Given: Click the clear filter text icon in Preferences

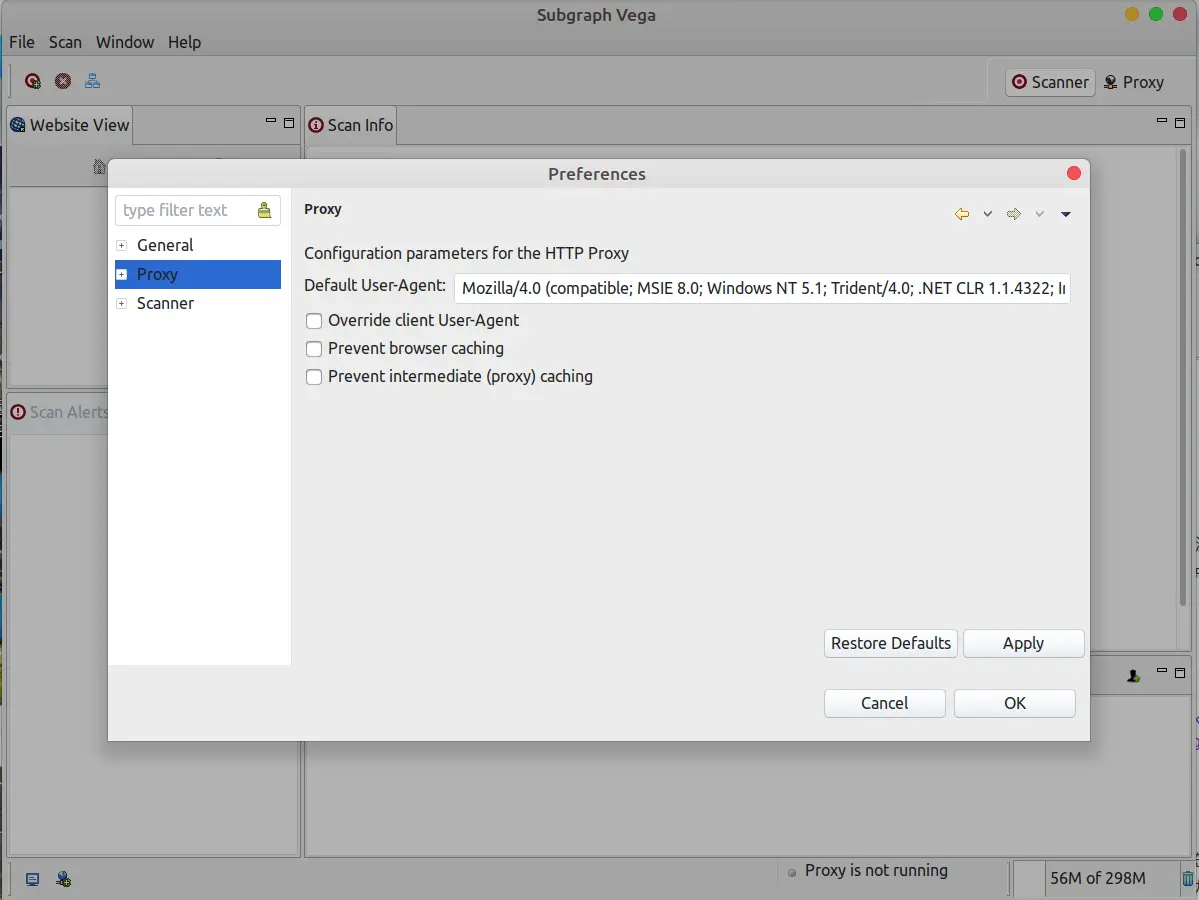Looking at the screenshot, I should 264,210.
